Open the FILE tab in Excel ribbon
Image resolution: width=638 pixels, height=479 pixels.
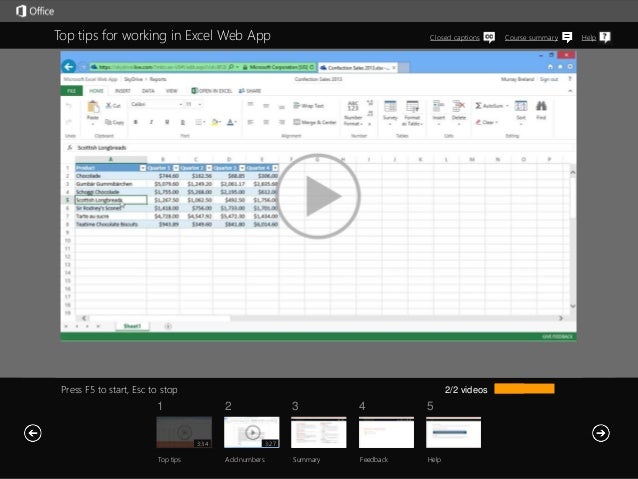(x=72, y=91)
